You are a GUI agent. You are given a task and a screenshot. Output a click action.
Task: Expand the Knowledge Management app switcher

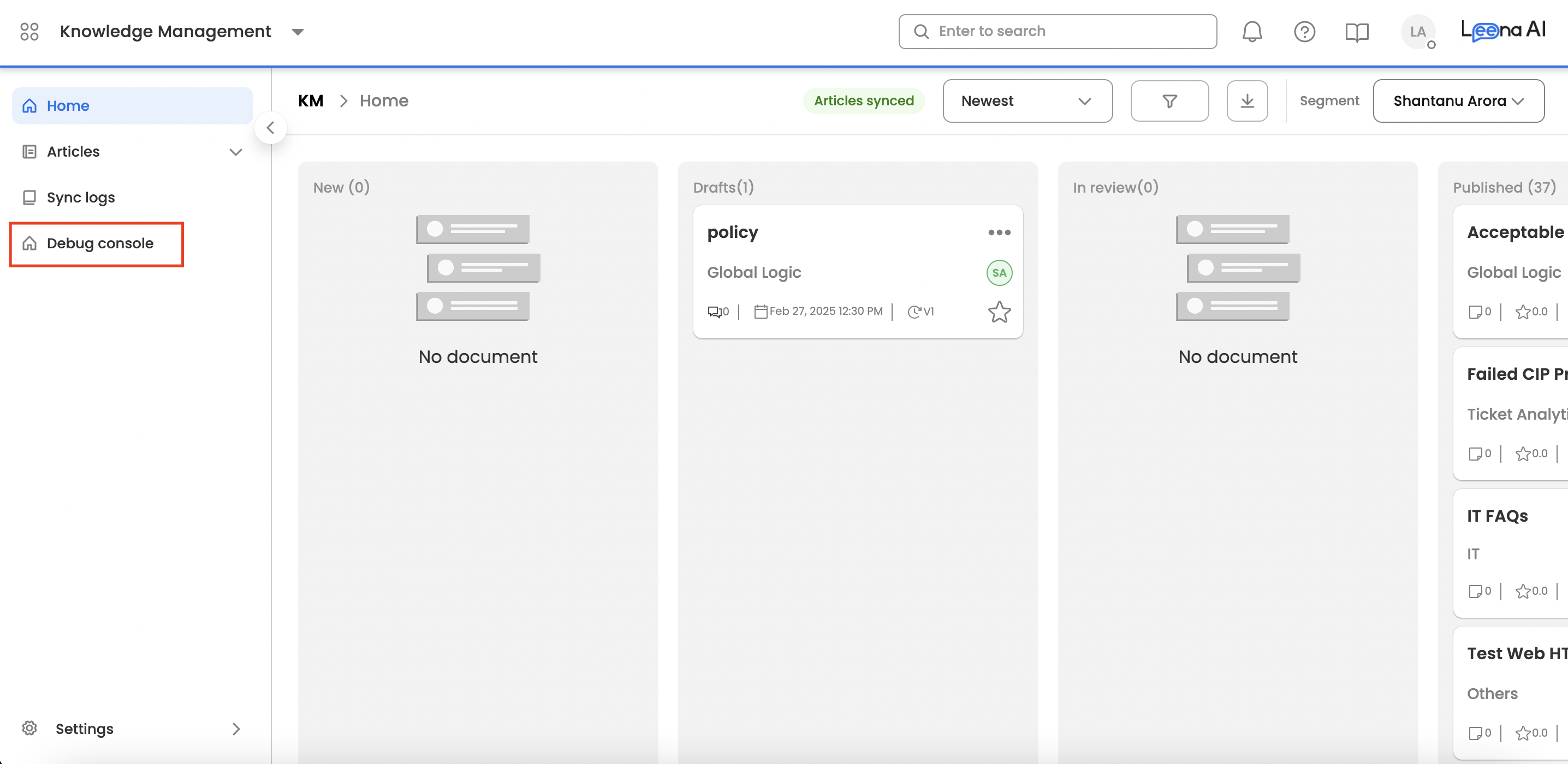click(298, 32)
